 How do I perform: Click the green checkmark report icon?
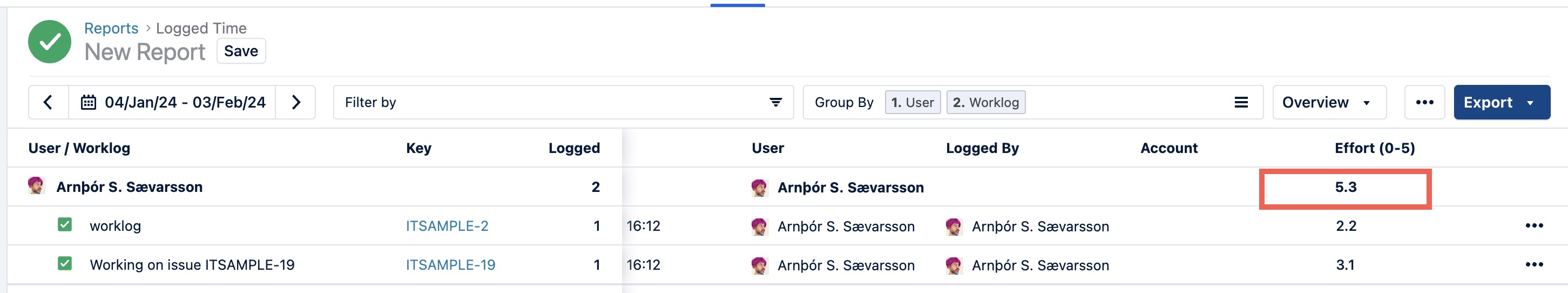pos(50,42)
